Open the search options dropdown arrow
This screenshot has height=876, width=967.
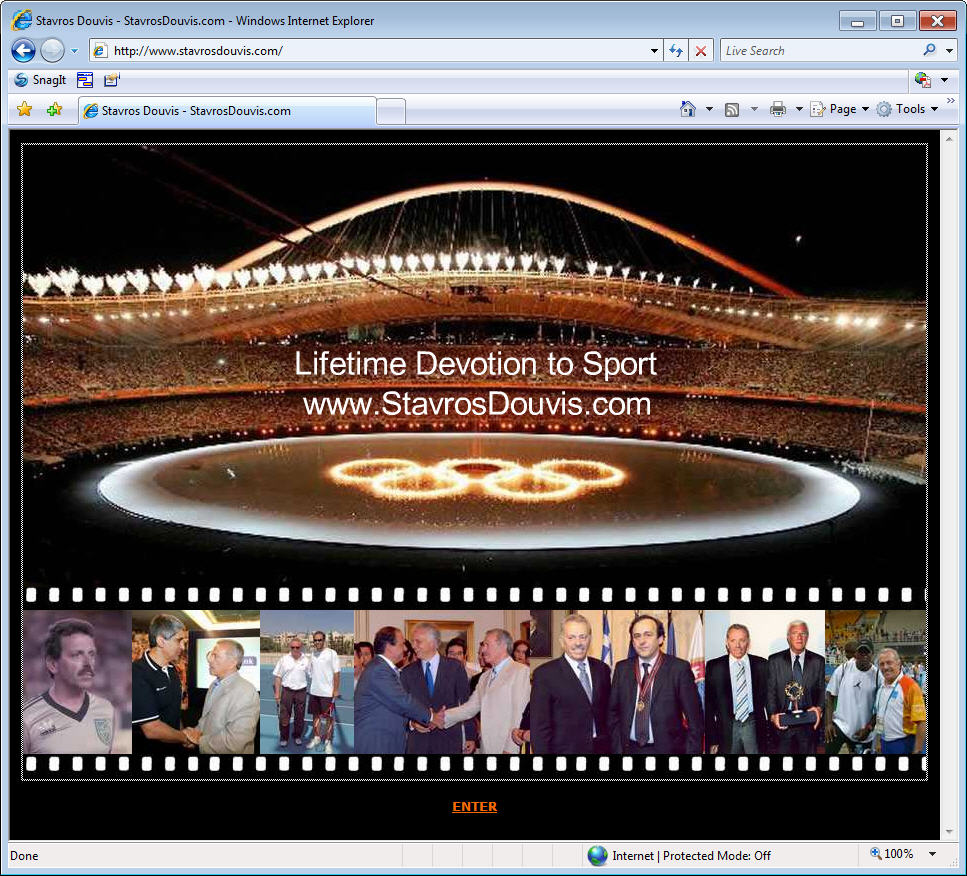[949, 51]
